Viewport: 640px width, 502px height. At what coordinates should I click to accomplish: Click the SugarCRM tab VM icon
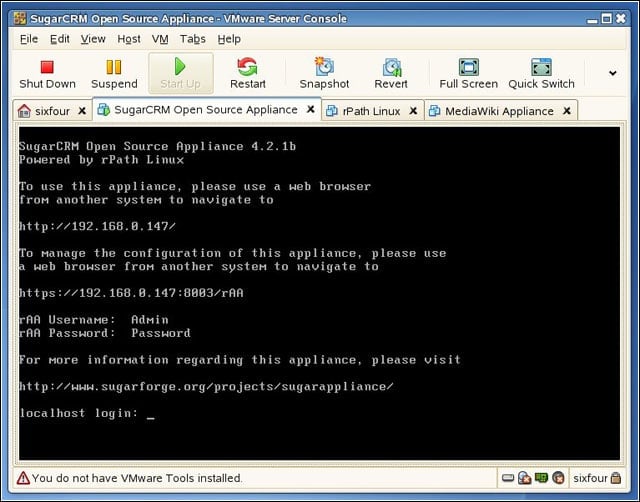[x=104, y=109]
